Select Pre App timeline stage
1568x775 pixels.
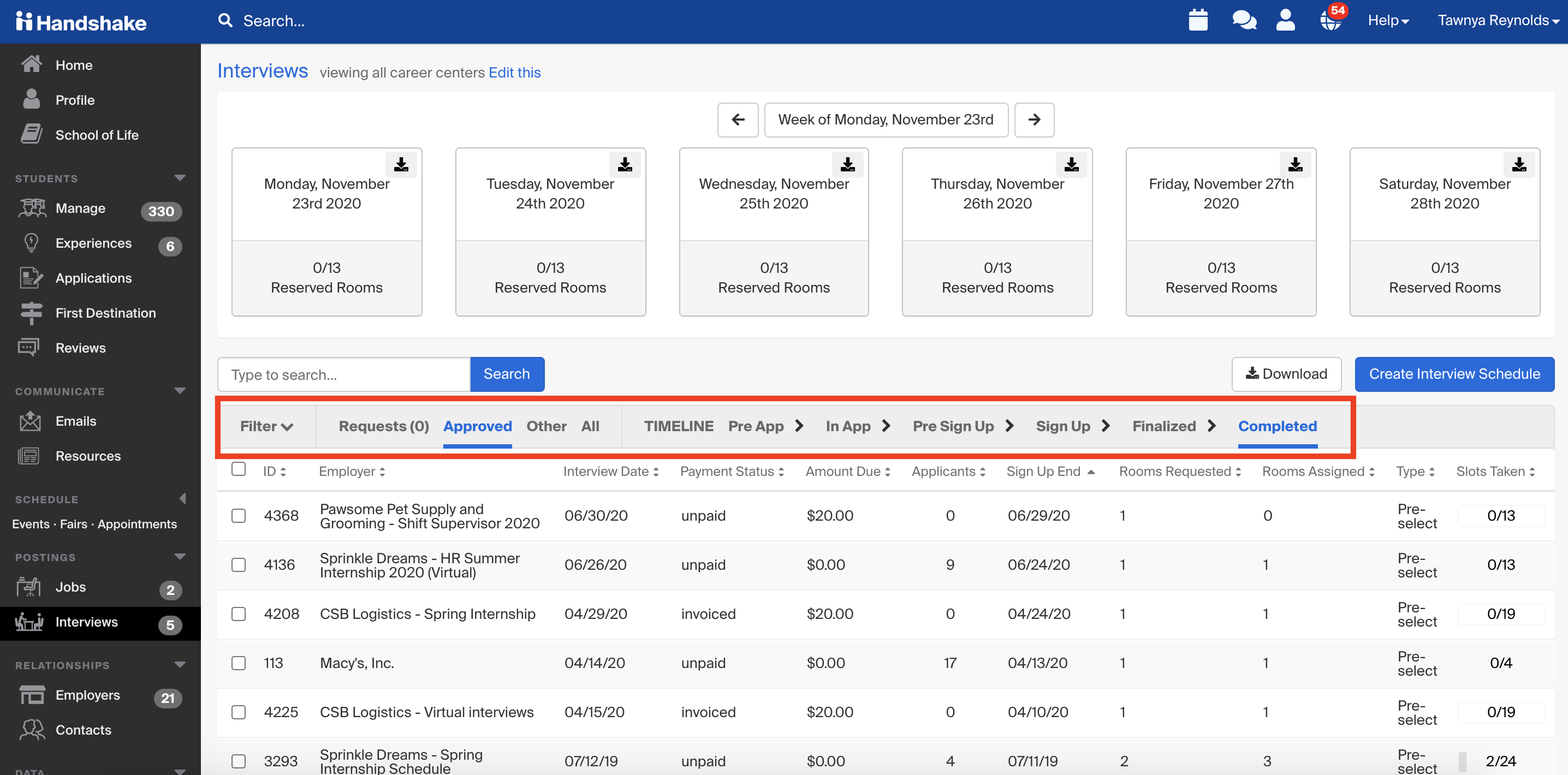(756, 426)
